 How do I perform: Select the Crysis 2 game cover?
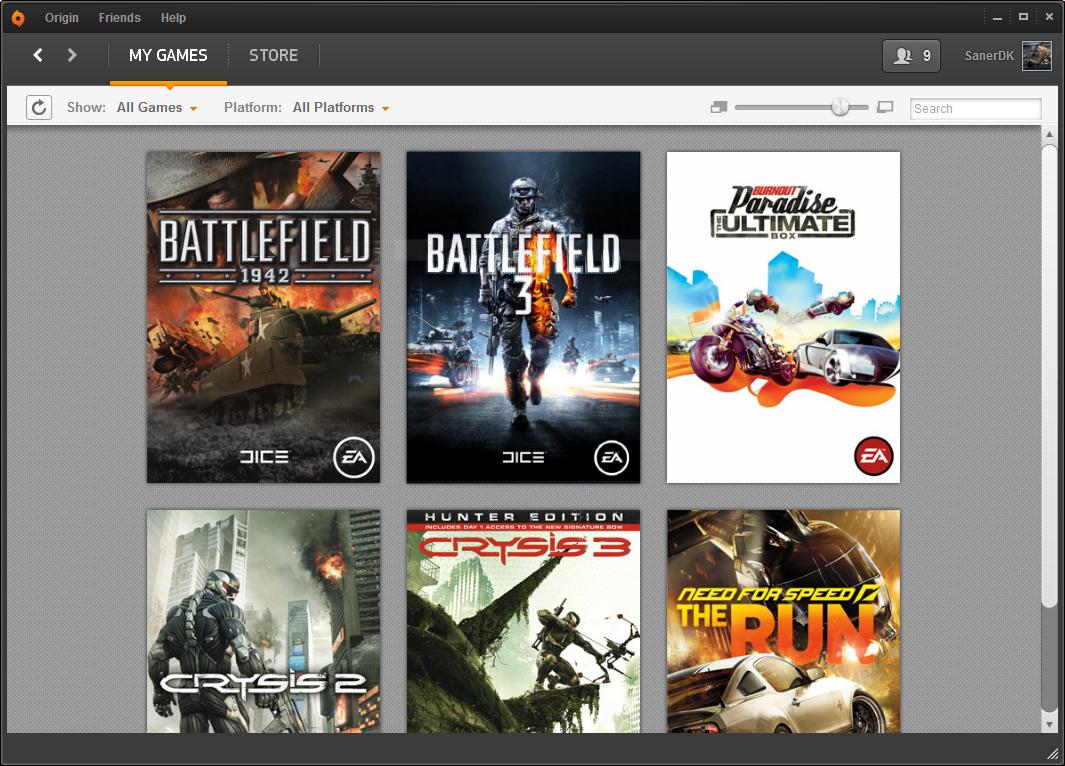264,621
